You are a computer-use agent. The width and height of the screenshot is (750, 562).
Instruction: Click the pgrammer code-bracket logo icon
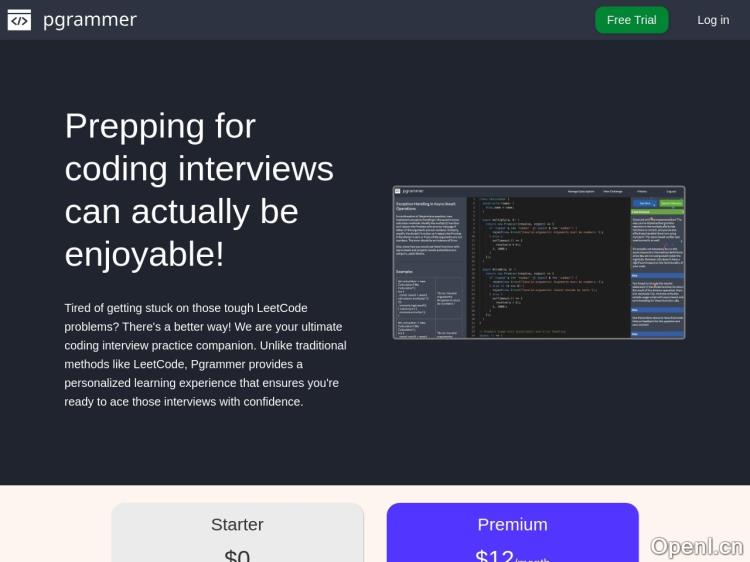tap(19, 19)
